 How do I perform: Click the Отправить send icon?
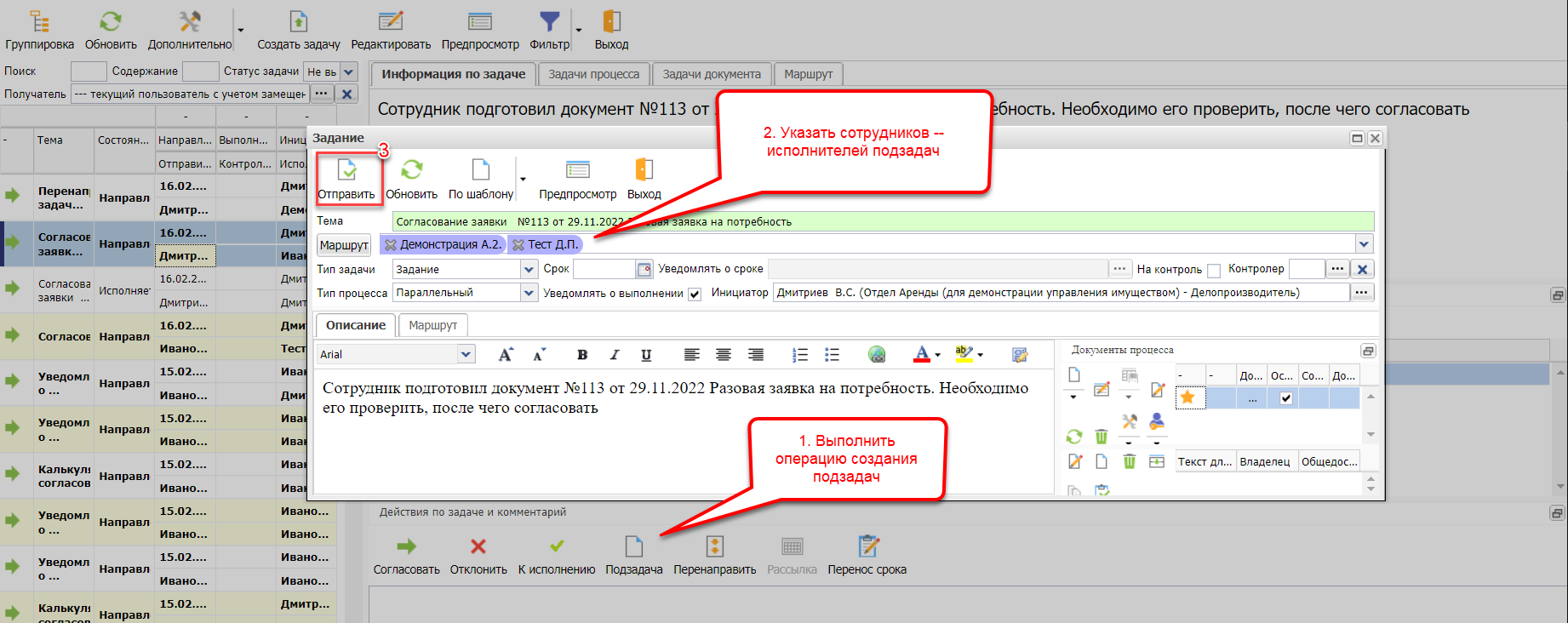[x=346, y=170]
